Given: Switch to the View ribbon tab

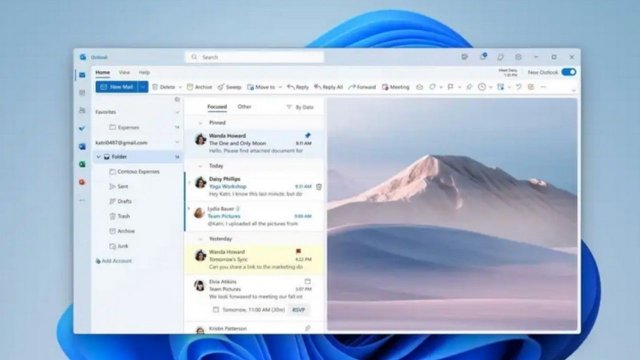Looking at the screenshot, I should pos(124,72).
